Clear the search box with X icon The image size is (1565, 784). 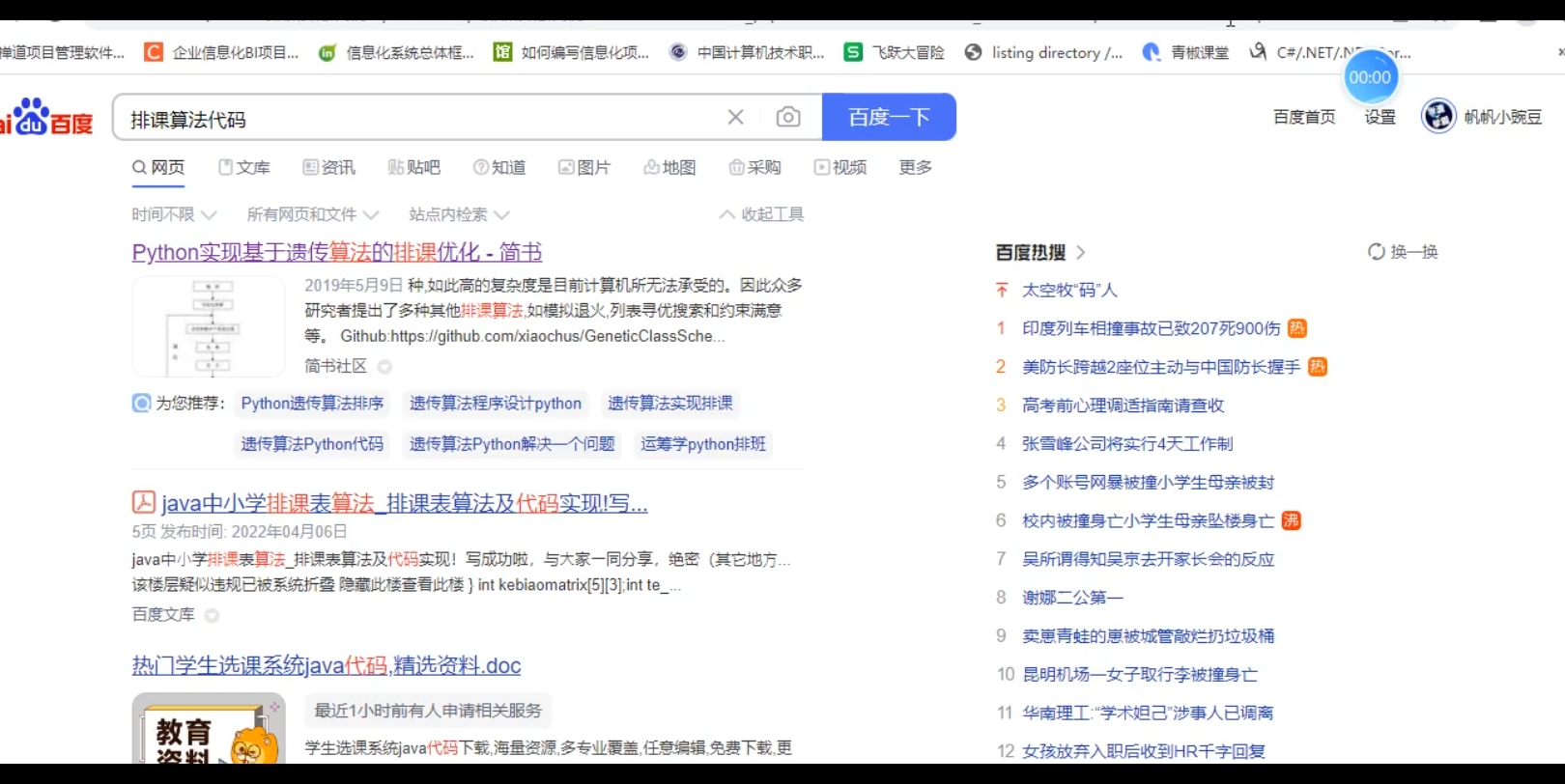[735, 117]
